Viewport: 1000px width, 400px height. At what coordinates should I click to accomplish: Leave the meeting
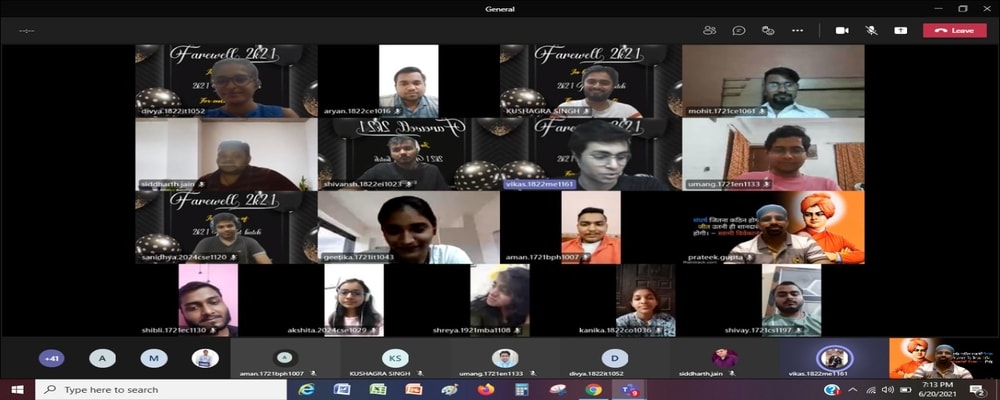[954, 30]
